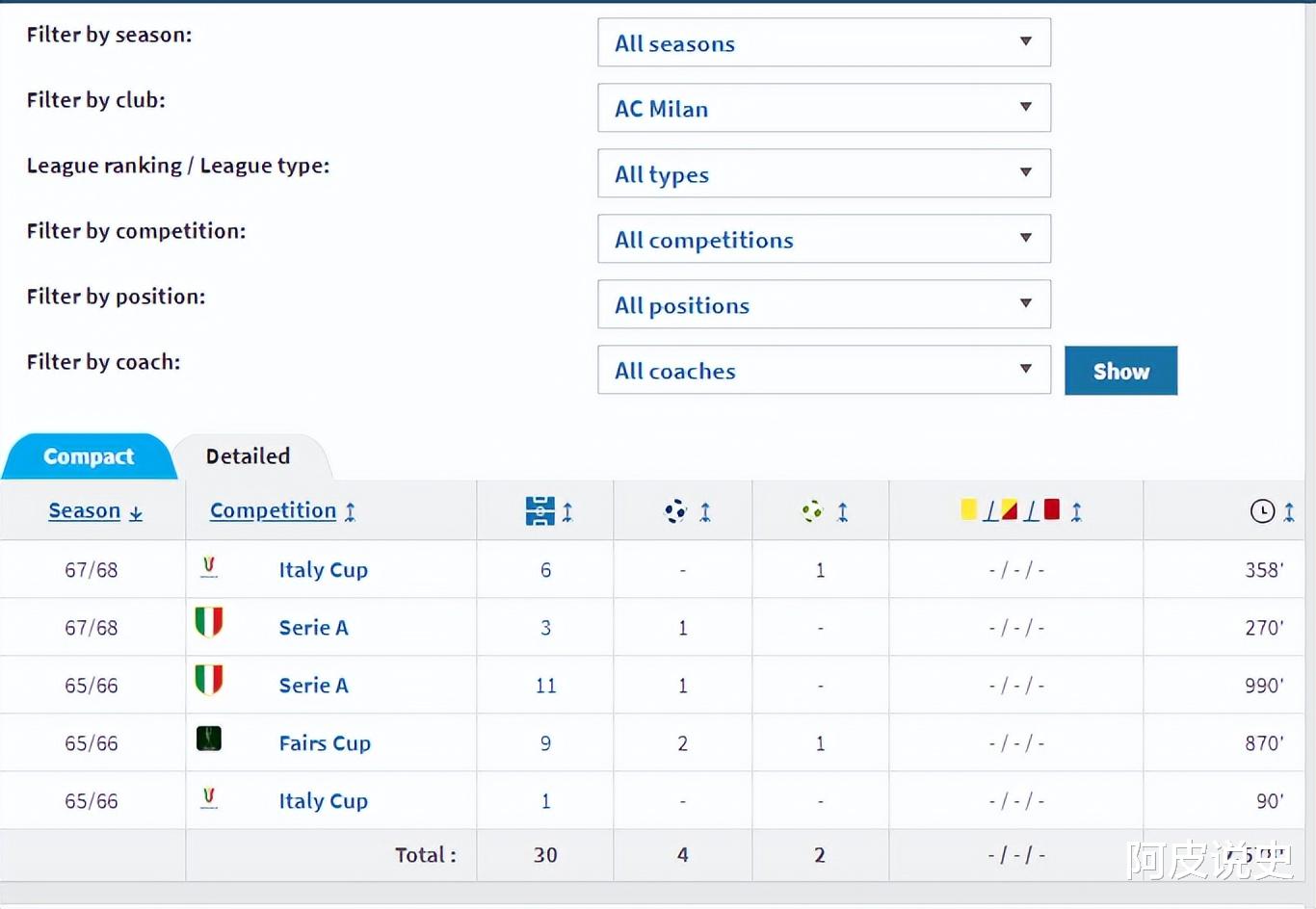Open the Fairs Cup competition link
Image resolution: width=1316 pixels, height=909 pixels.
coord(325,743)
